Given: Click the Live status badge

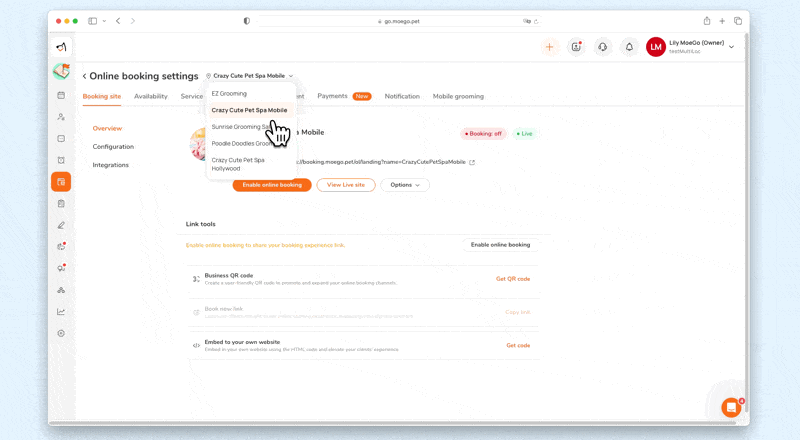Looking at the screenshot, I should 524,134.
